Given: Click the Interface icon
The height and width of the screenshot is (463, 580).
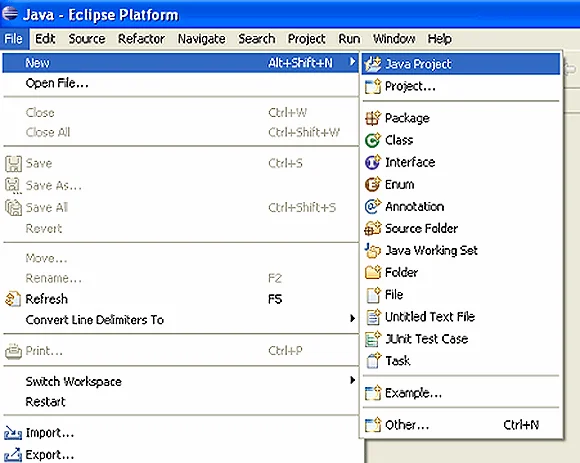Looking at the screenshot, I should pyautogui.click(x=372, y=162).
